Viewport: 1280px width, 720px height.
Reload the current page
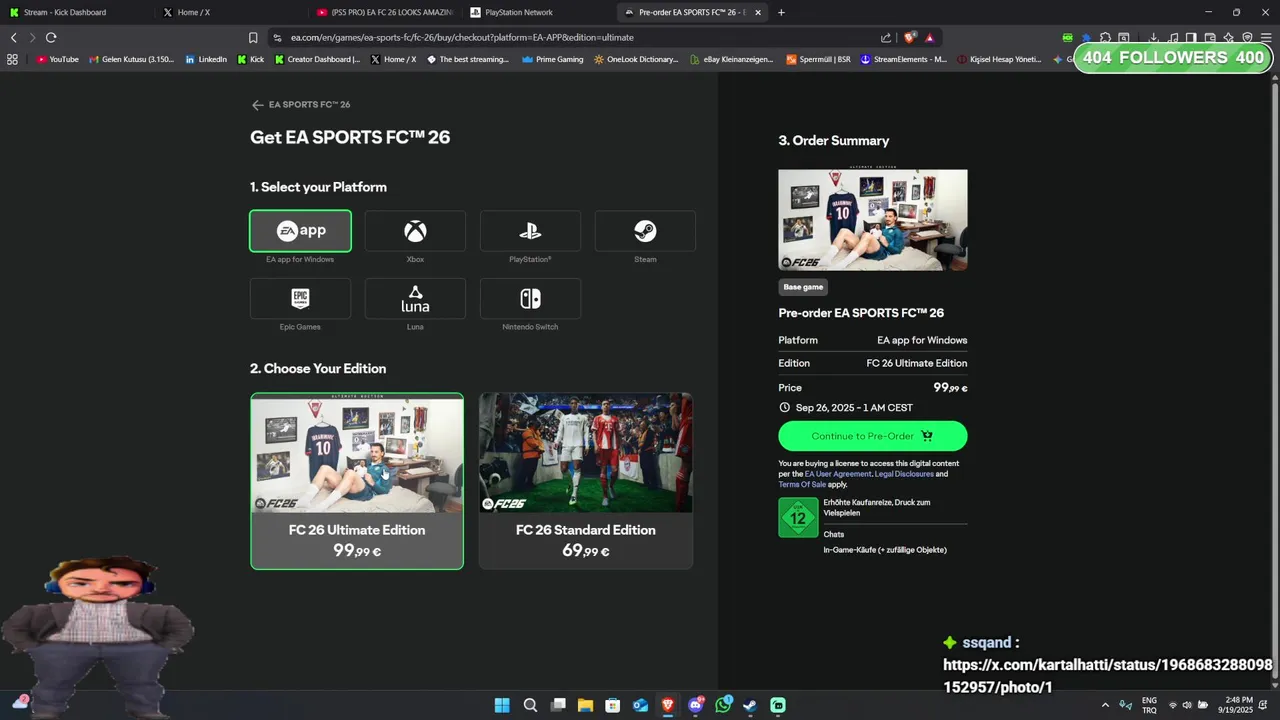51,38
